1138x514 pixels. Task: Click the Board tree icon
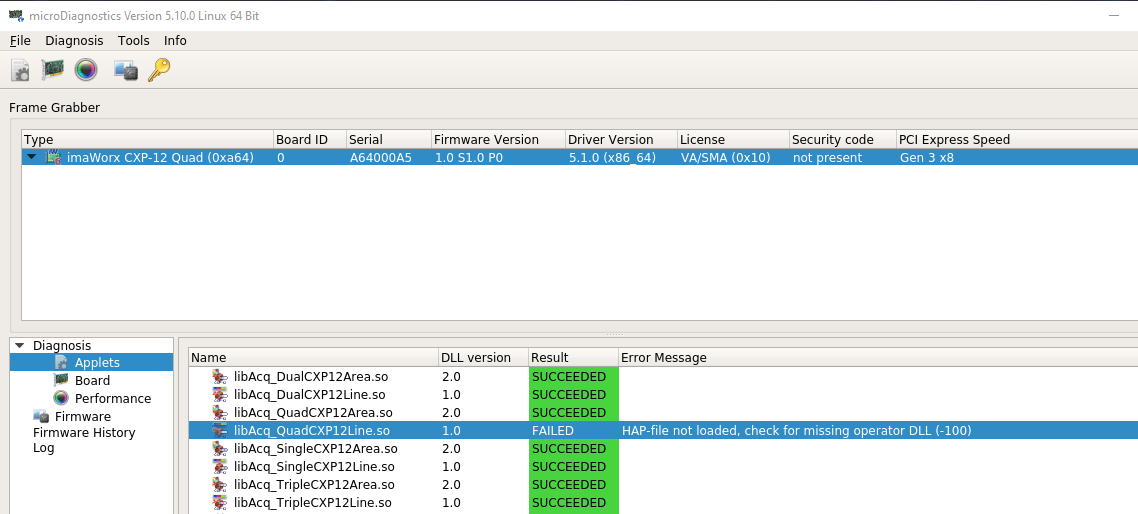[x=62, y=380]
